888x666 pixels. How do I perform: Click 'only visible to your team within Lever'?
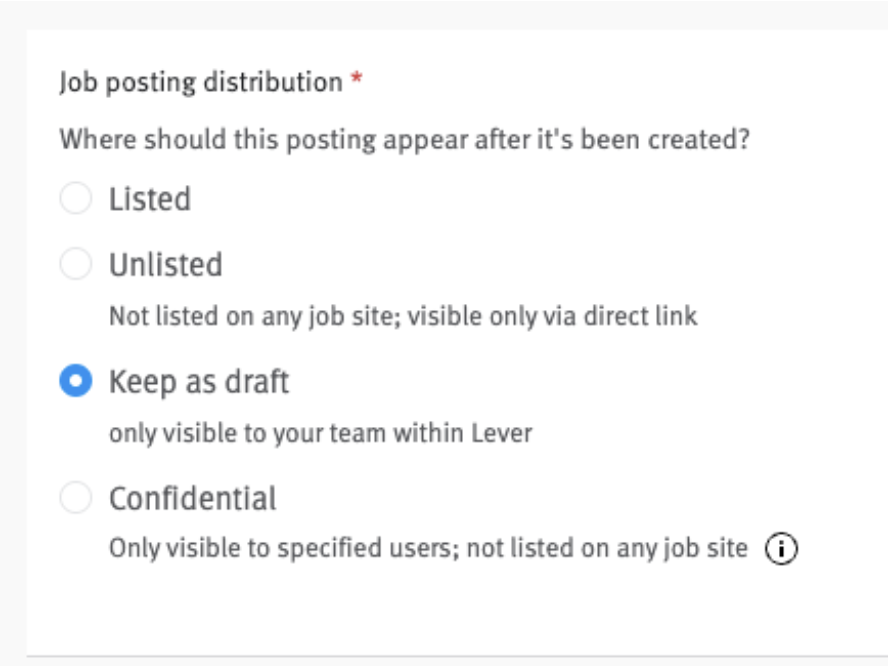321,434
